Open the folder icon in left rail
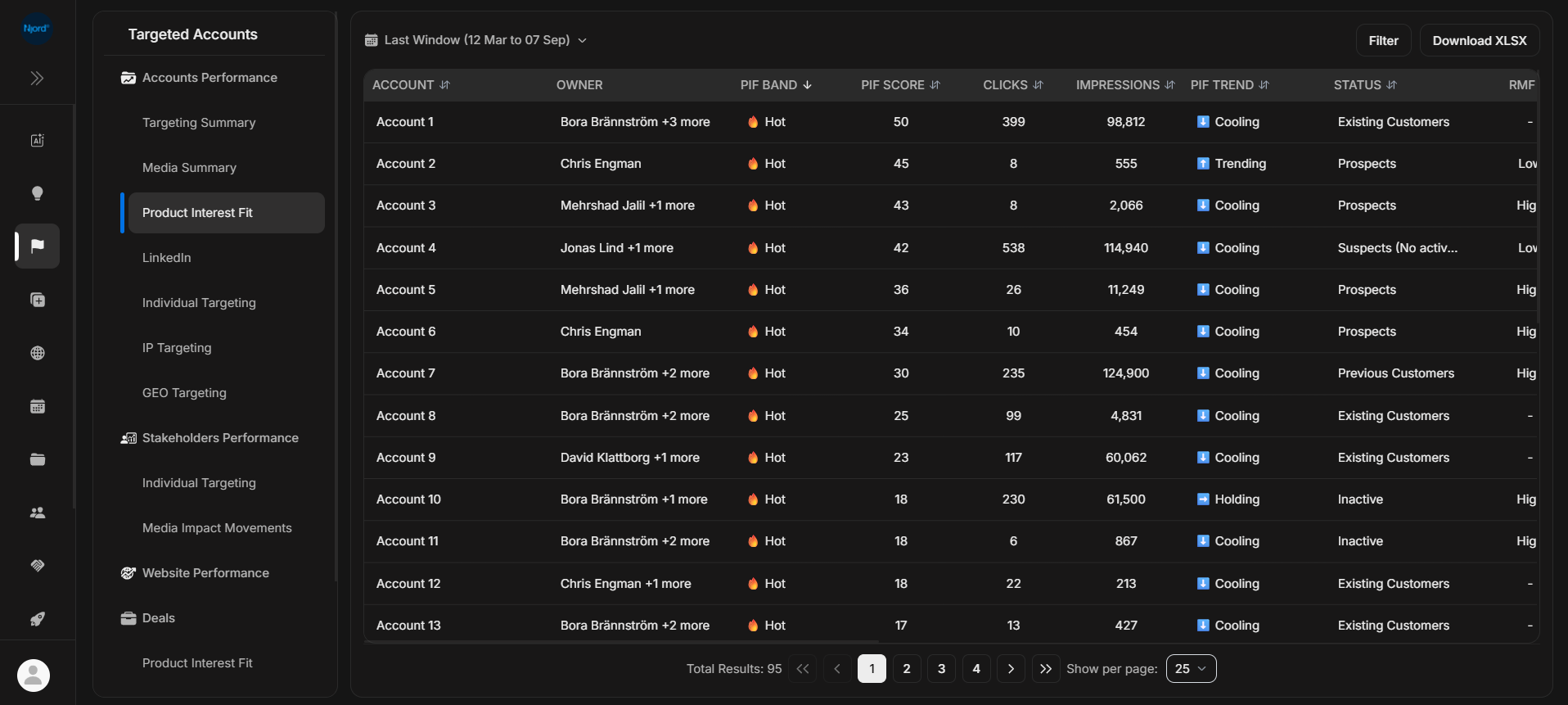1568x705 pixels. [37, 459]
